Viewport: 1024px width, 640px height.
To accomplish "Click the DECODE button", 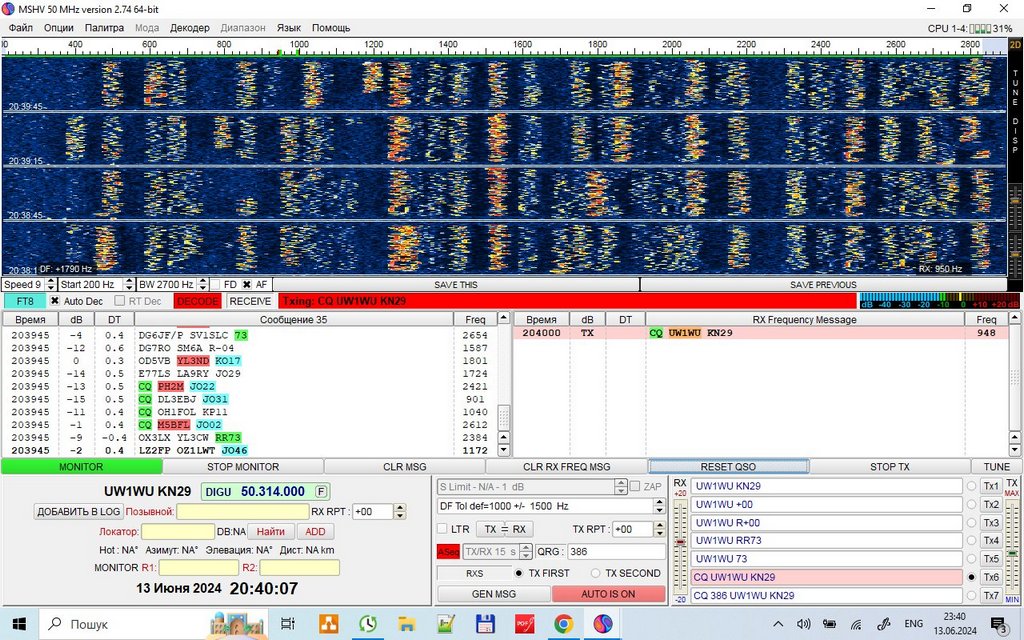I will click(x=198, y=301).
